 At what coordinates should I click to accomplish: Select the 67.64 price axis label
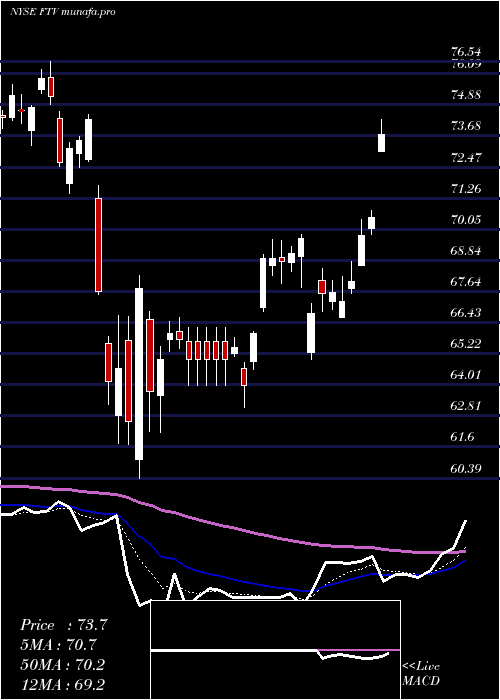pos(468,282)
